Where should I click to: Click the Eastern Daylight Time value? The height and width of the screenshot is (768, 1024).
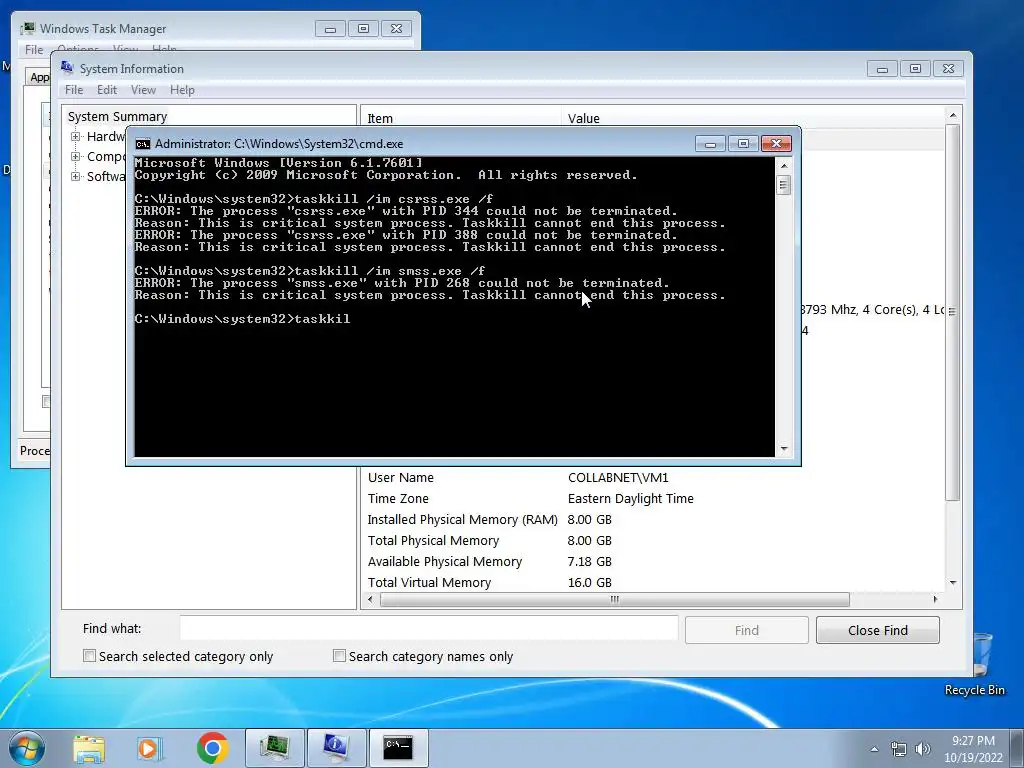tap(630, 498)
